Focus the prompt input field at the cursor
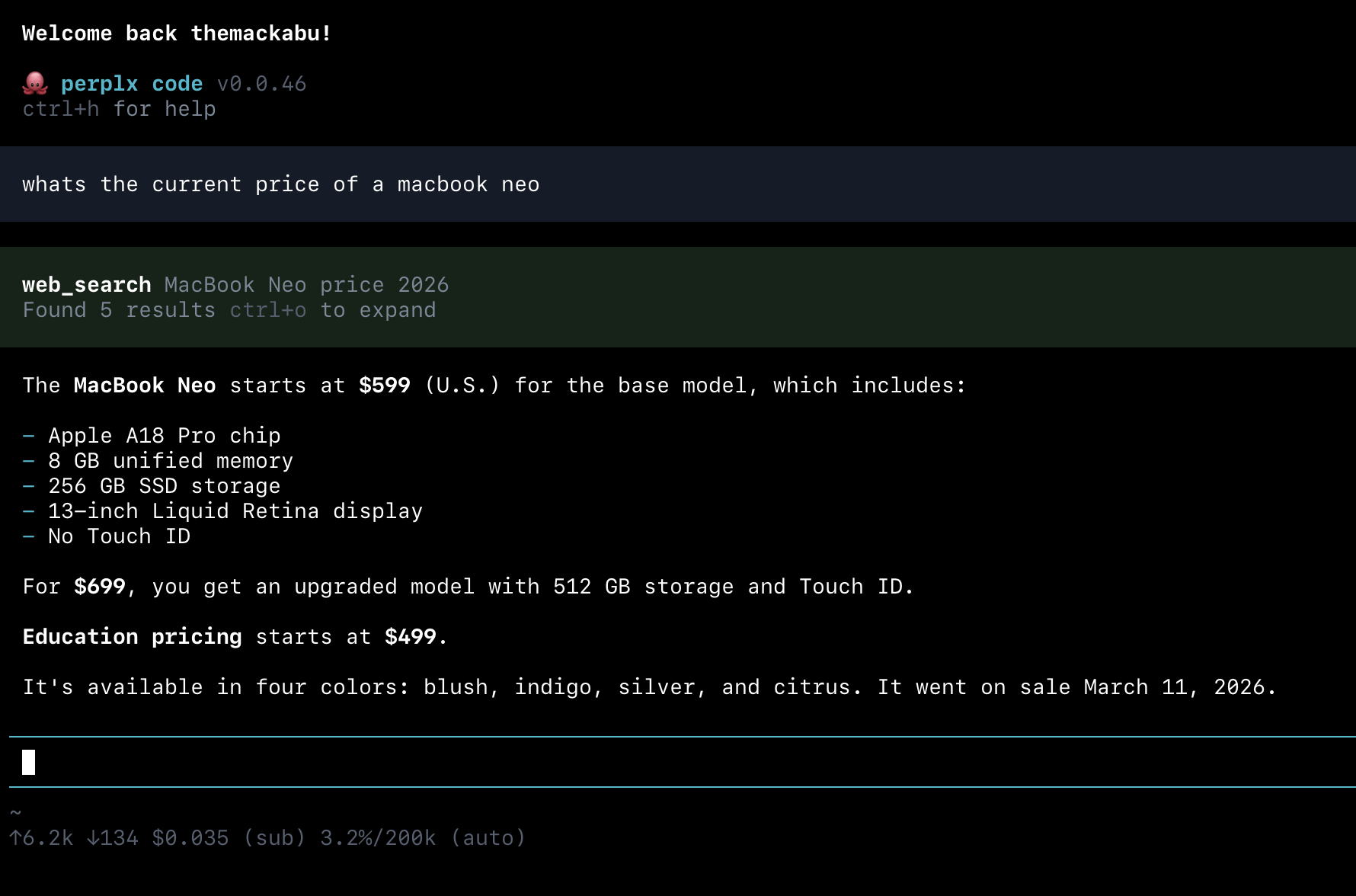The height and width of the screenshot is (896, 1356). (683, 762)
